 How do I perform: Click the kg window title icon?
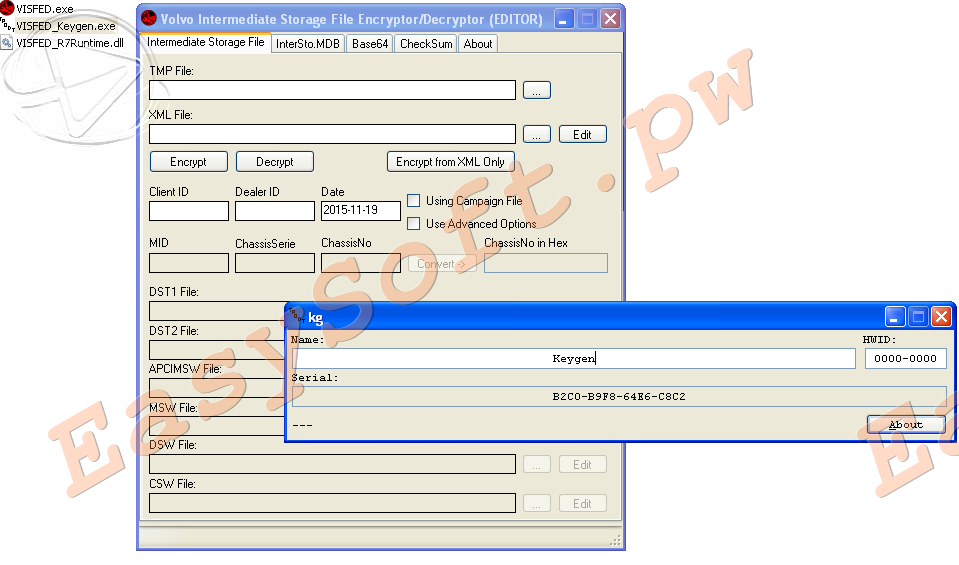[x=297, y=316]
